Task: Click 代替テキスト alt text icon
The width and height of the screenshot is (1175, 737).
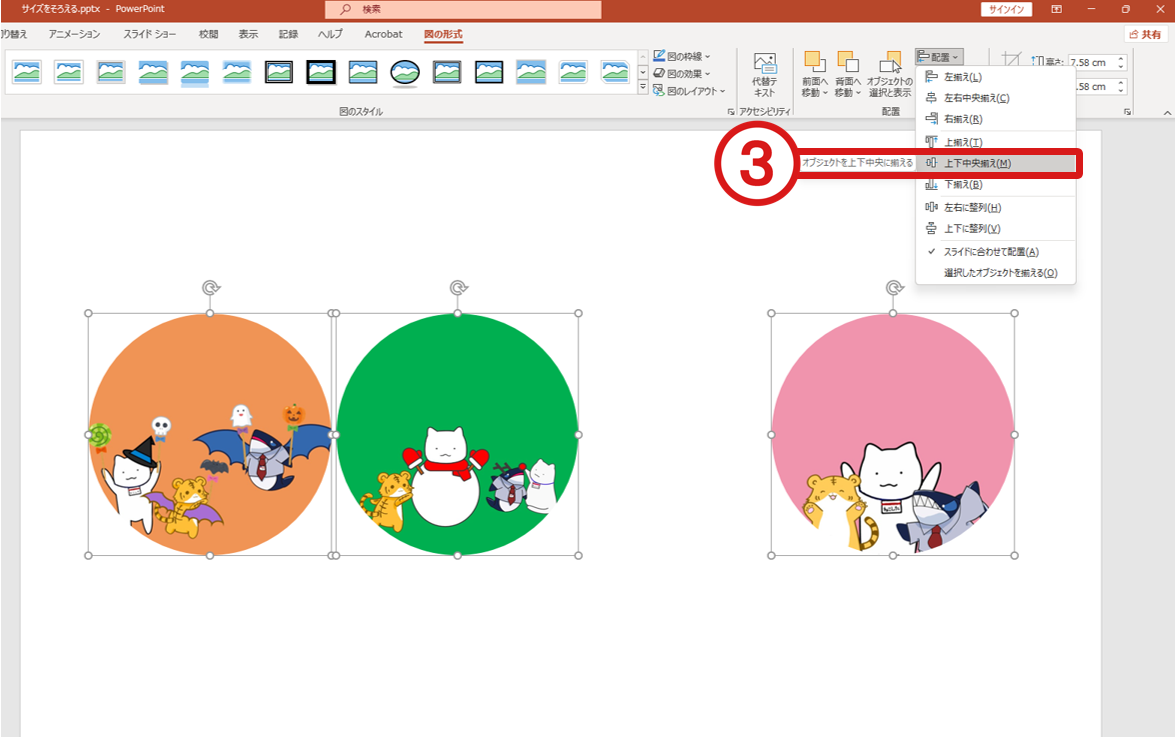Action: coord(764,64)
